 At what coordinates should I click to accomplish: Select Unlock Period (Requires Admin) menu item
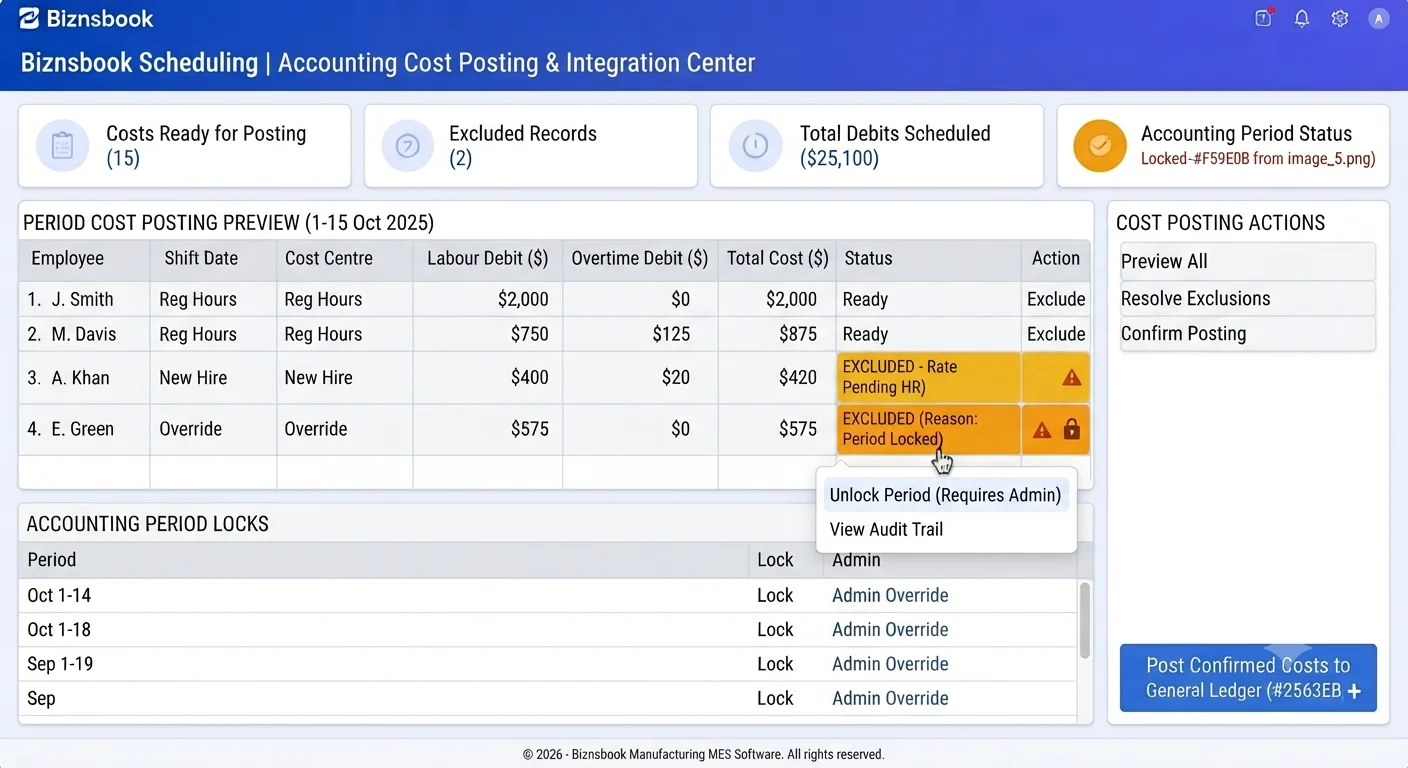click(x=945, y=495)
